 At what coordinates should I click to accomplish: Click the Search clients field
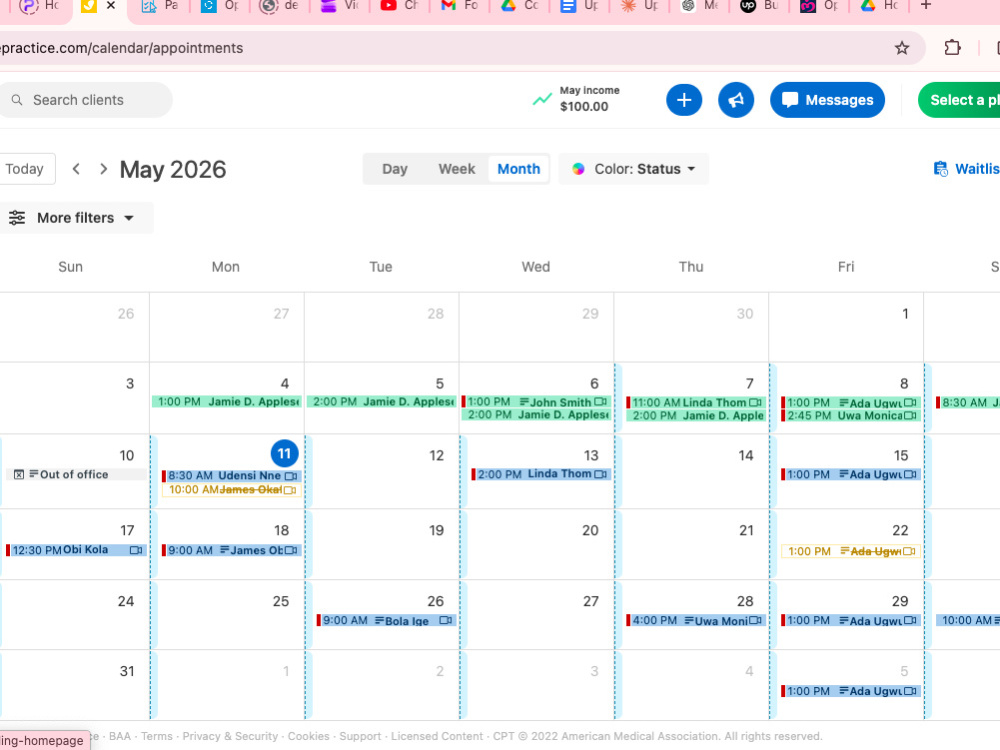(x=84, y=100)
